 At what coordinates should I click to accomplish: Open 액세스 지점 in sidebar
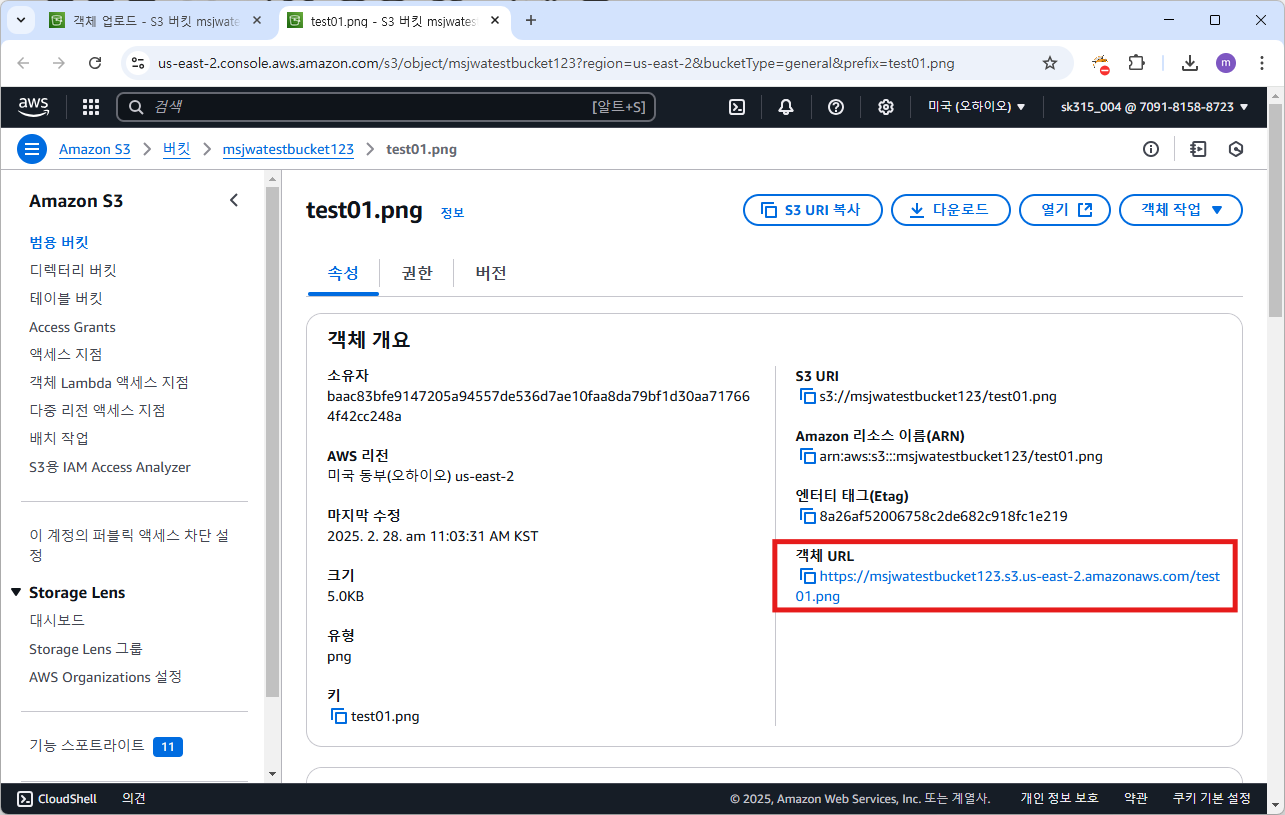click(66, 354)
